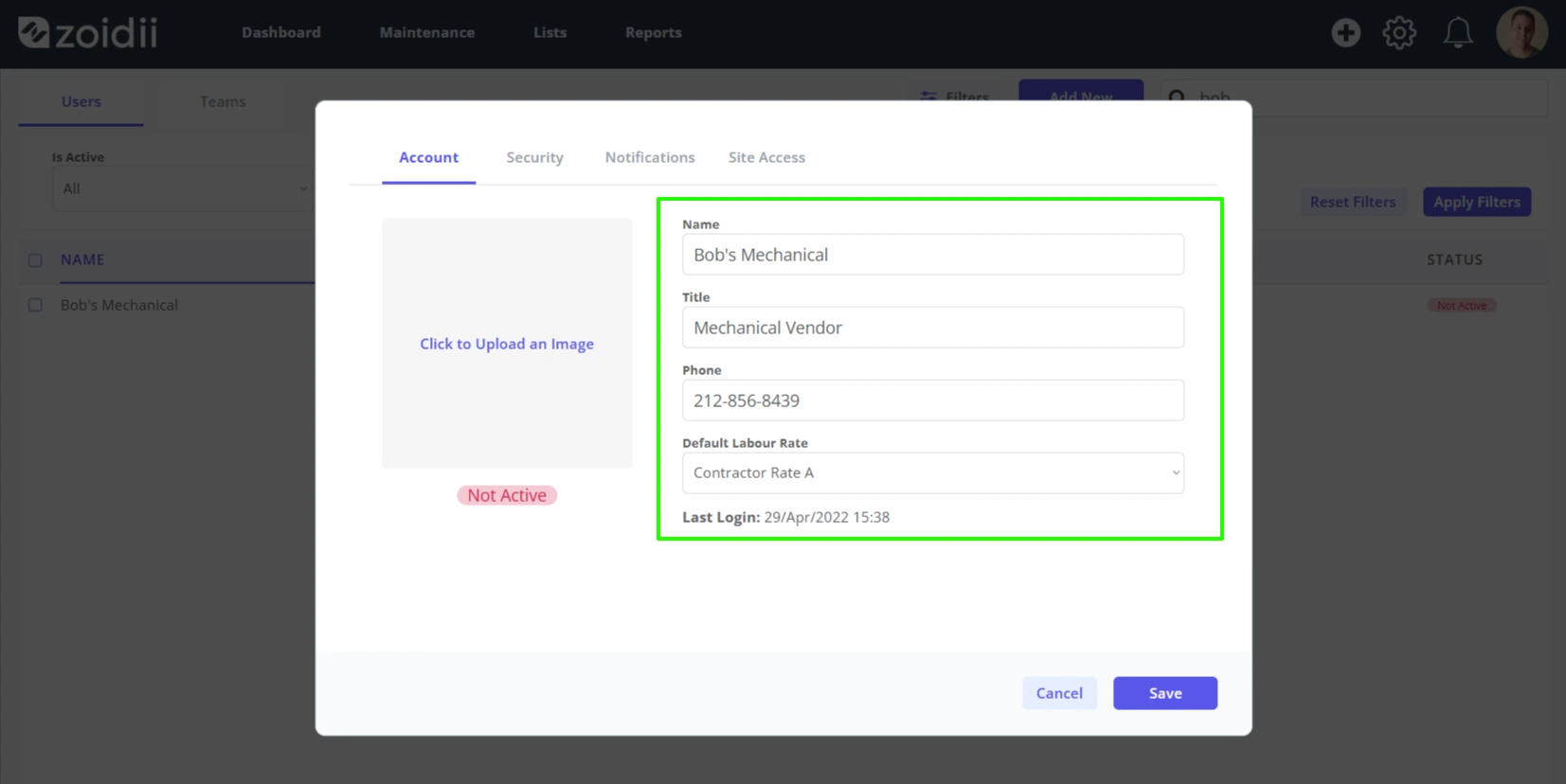
Task: Check the Bob's Mechanical row checkbox
Action: point(35,306)
